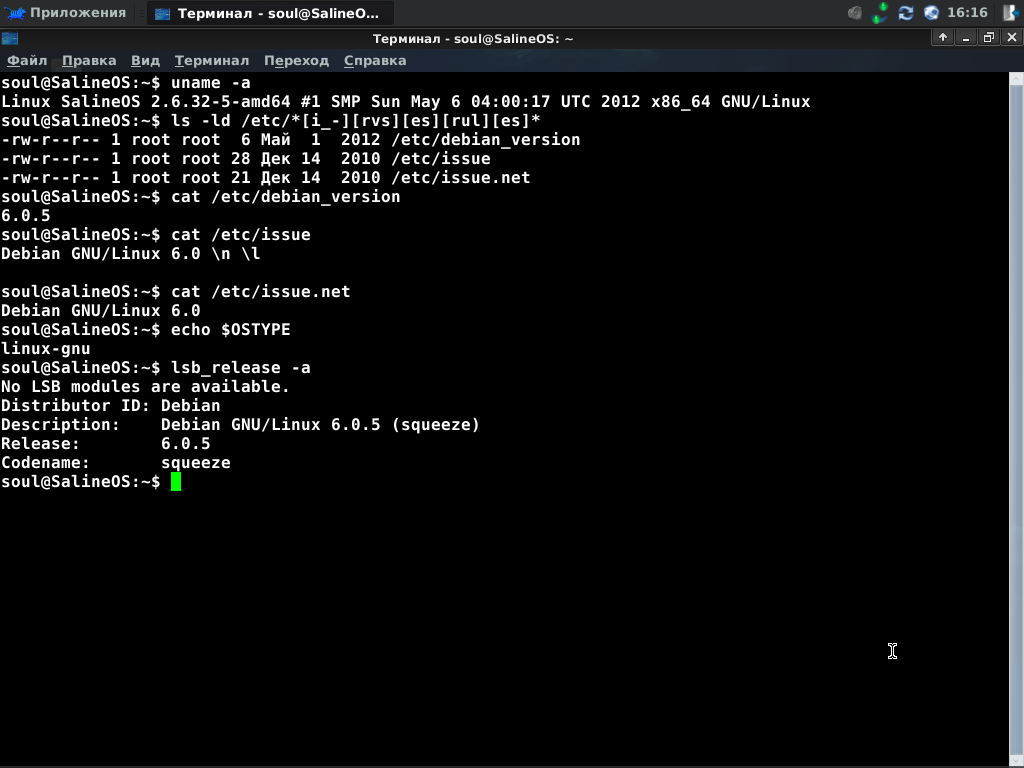Click the kernel line '2.6.32-5-amd64'
This screenshot has width=1024, height=768.
coord(221,102)
